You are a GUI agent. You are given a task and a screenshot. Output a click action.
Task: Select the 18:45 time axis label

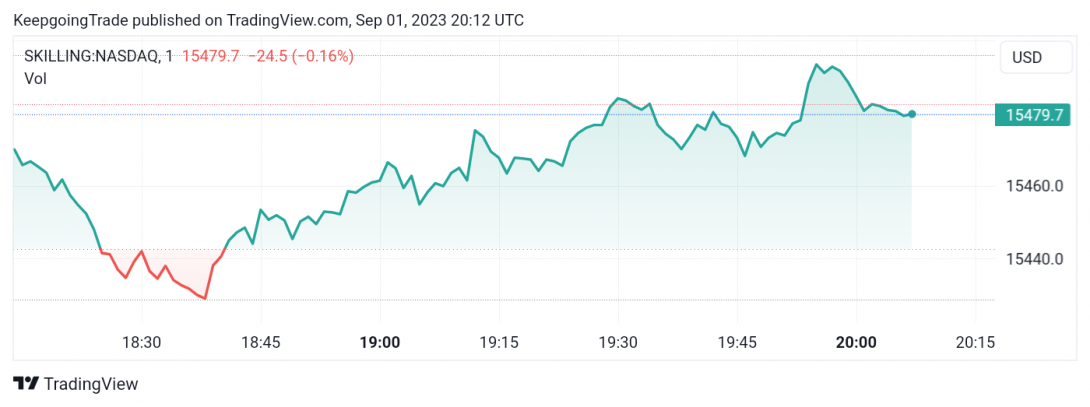[261, 342]
